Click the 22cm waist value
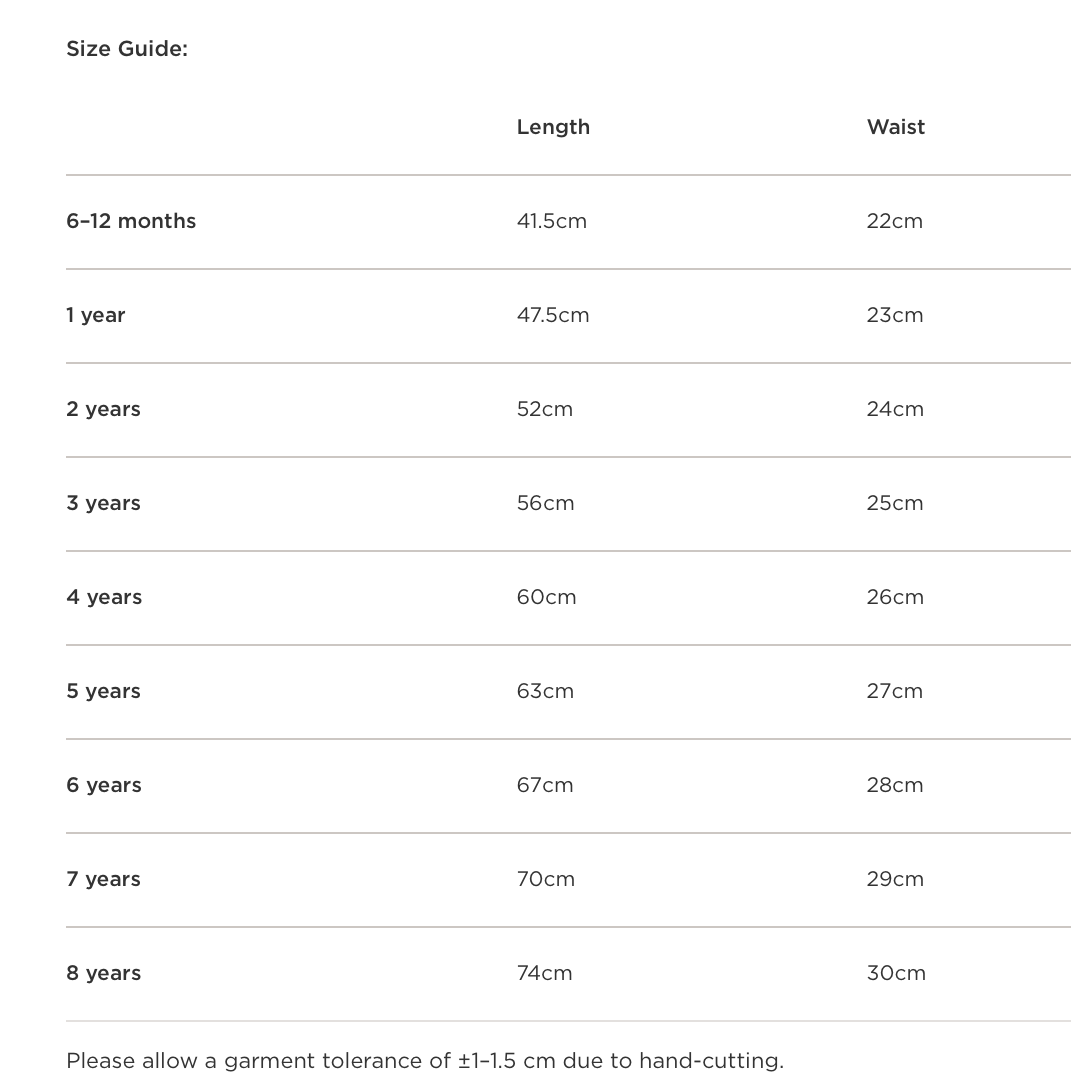1074x1092 pixels. 895,221
